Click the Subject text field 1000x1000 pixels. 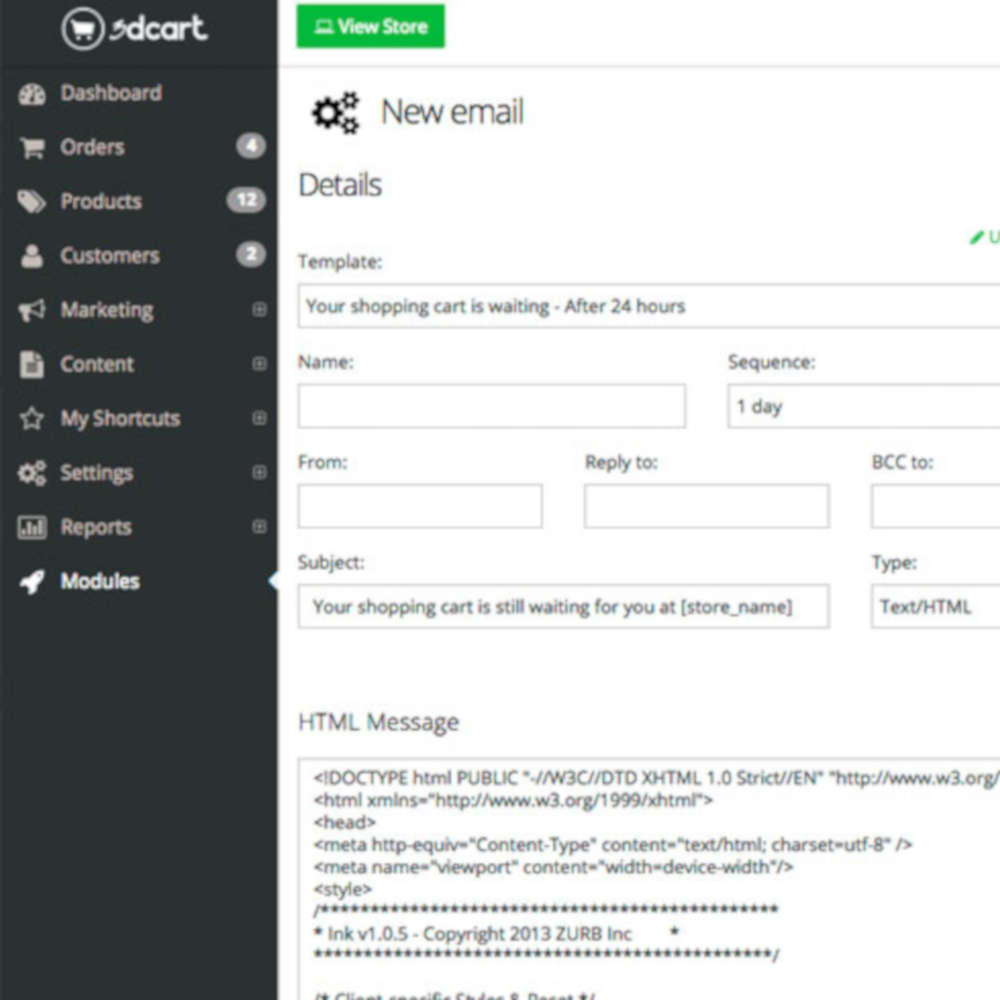point(563,606)
